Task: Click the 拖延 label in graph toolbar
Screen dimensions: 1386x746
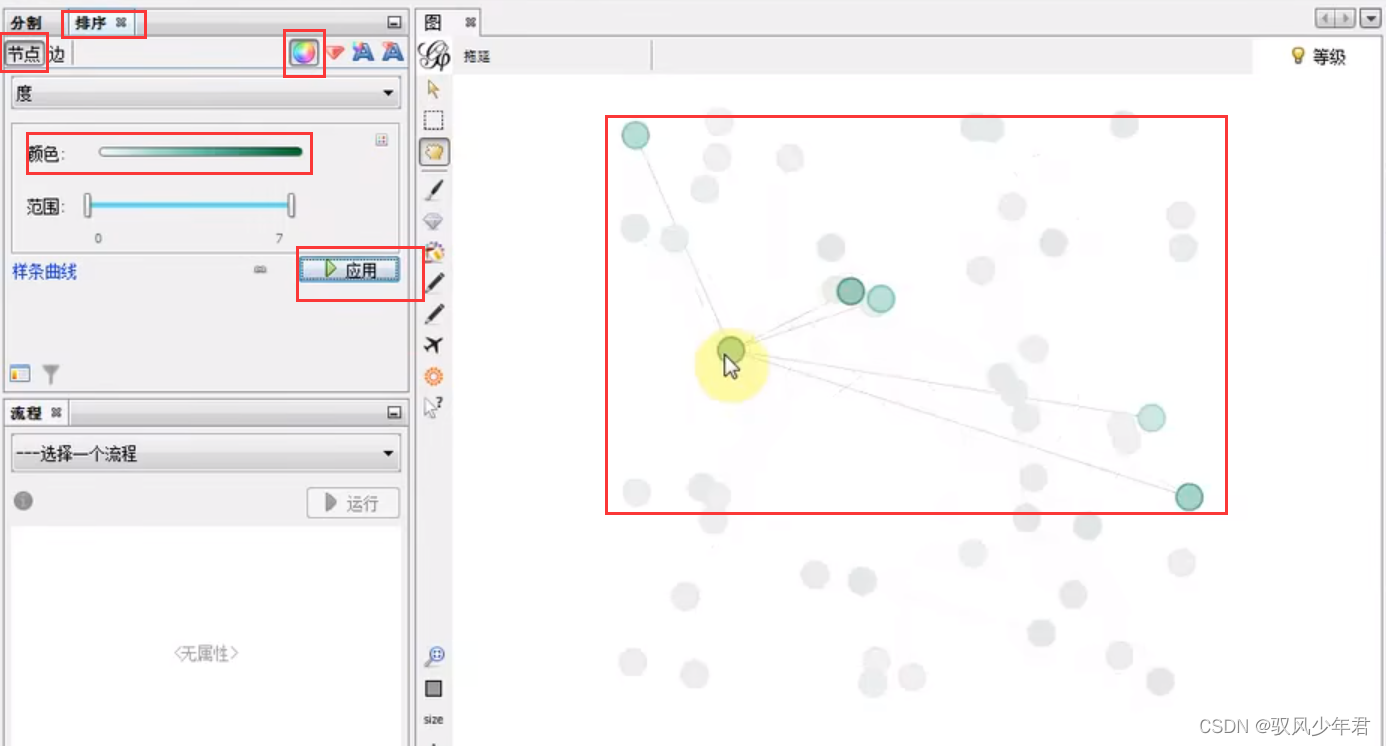Action: (477, 57)
